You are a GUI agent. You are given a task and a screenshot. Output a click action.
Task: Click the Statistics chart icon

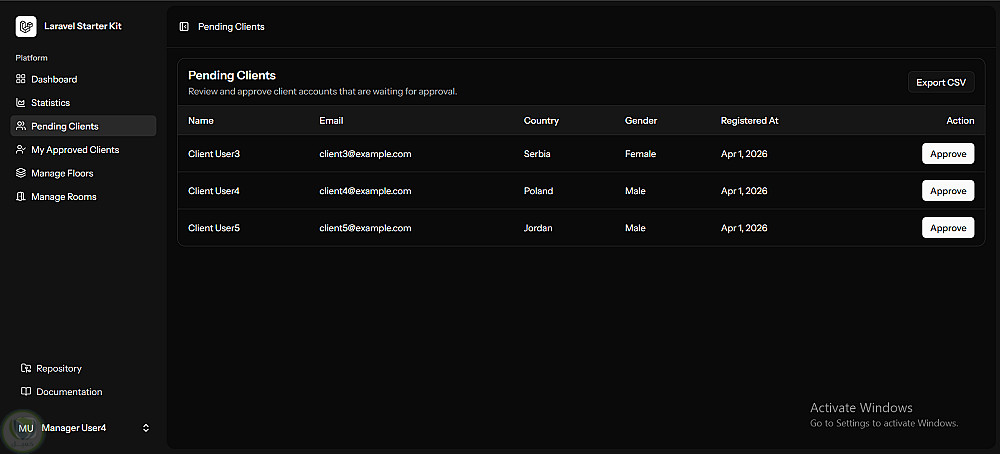21,103
